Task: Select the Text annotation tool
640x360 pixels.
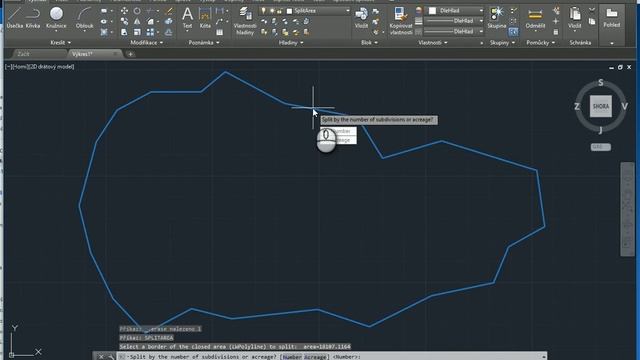Action: click(187, 18)
